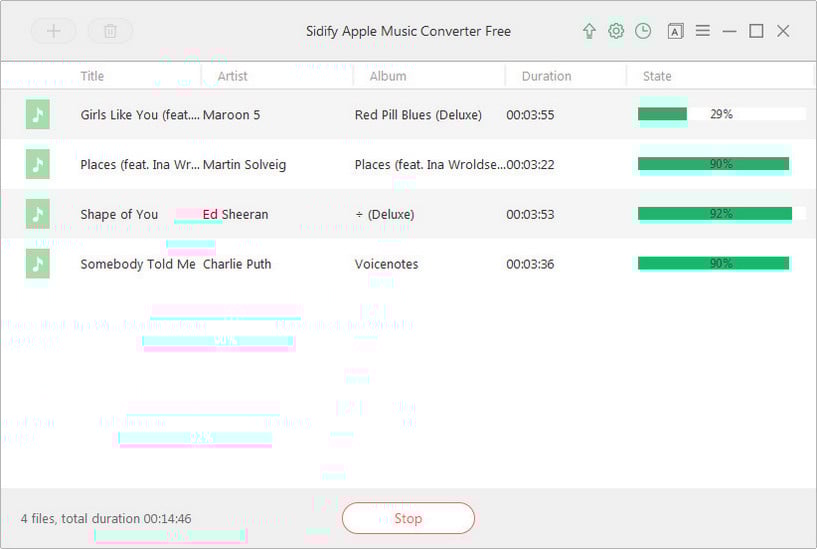Click artist 'Charlie Puth'
This screenshot has height=549, width=817.
[237, 264]
